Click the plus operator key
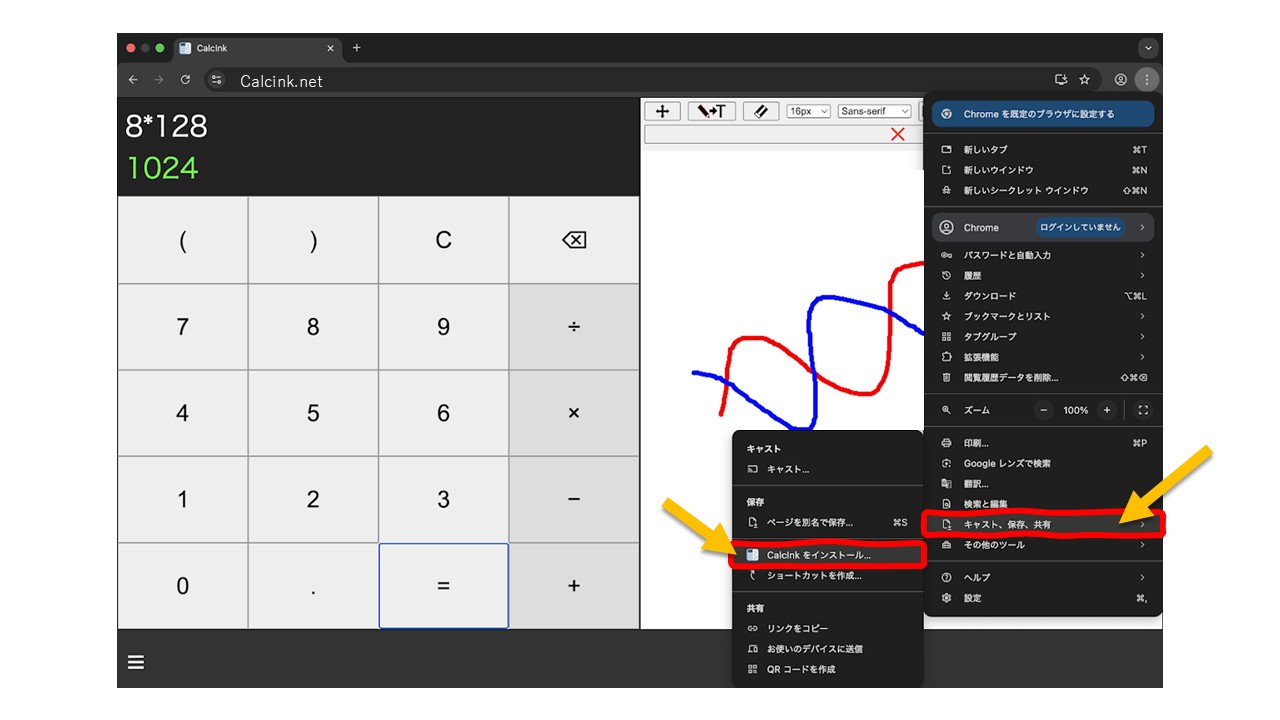1280x720 pixels. point(574,586)
